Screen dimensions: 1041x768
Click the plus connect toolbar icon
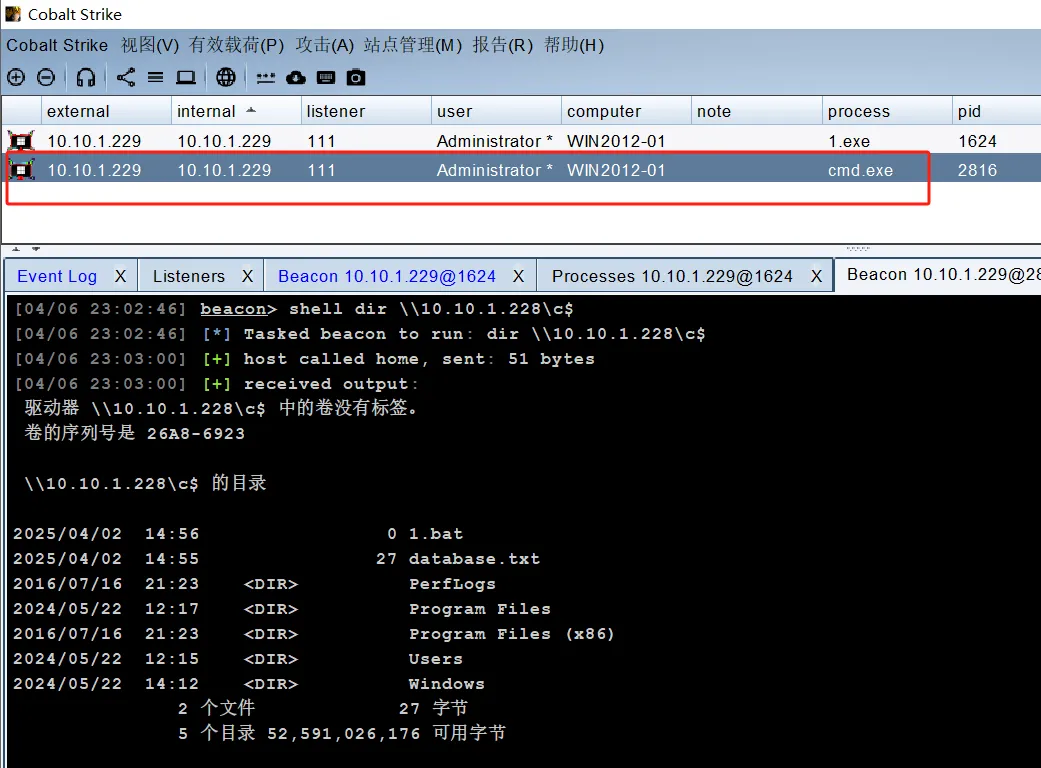click(16, 78)
